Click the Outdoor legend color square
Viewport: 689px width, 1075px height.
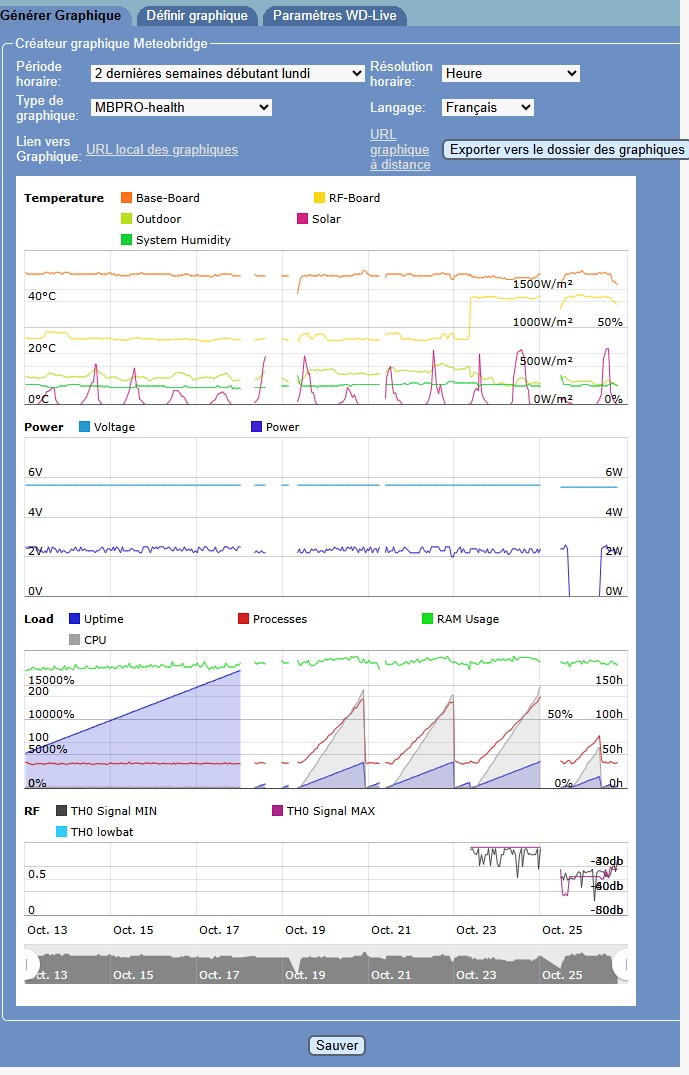click(127, 219)
